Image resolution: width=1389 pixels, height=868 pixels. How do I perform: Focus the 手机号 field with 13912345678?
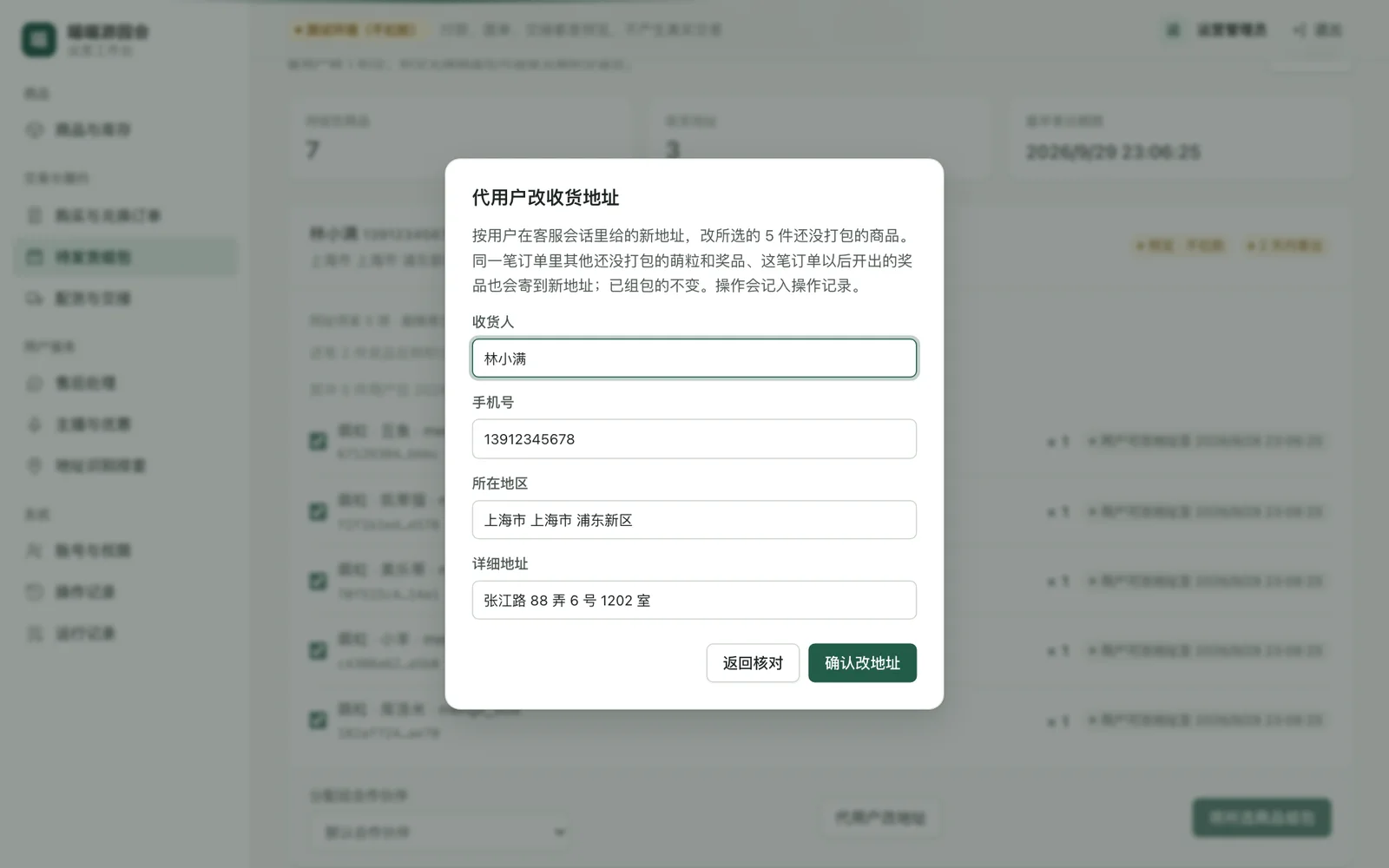coord(694,439)
